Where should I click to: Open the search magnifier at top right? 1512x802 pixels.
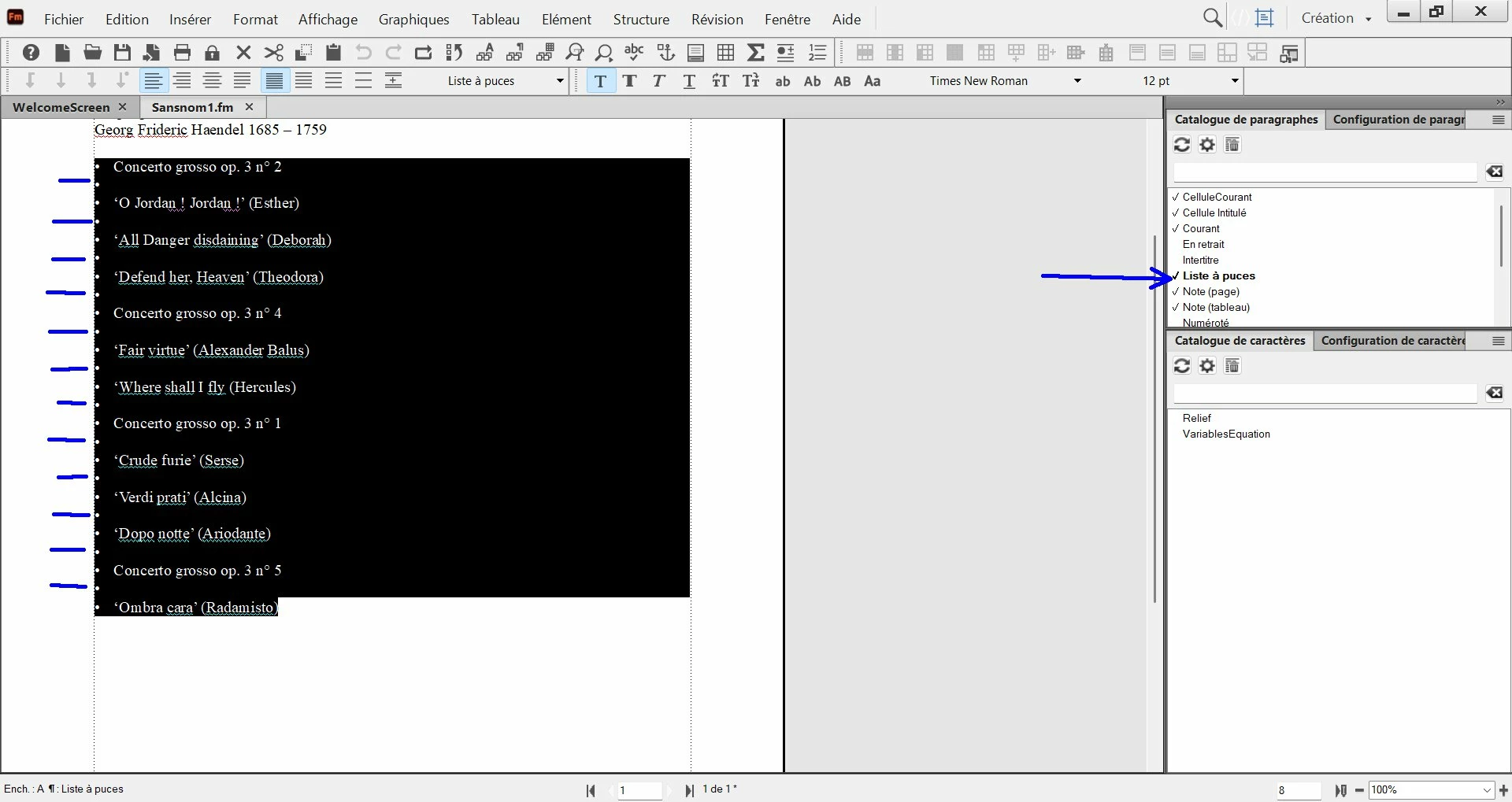click(1213, 17)
